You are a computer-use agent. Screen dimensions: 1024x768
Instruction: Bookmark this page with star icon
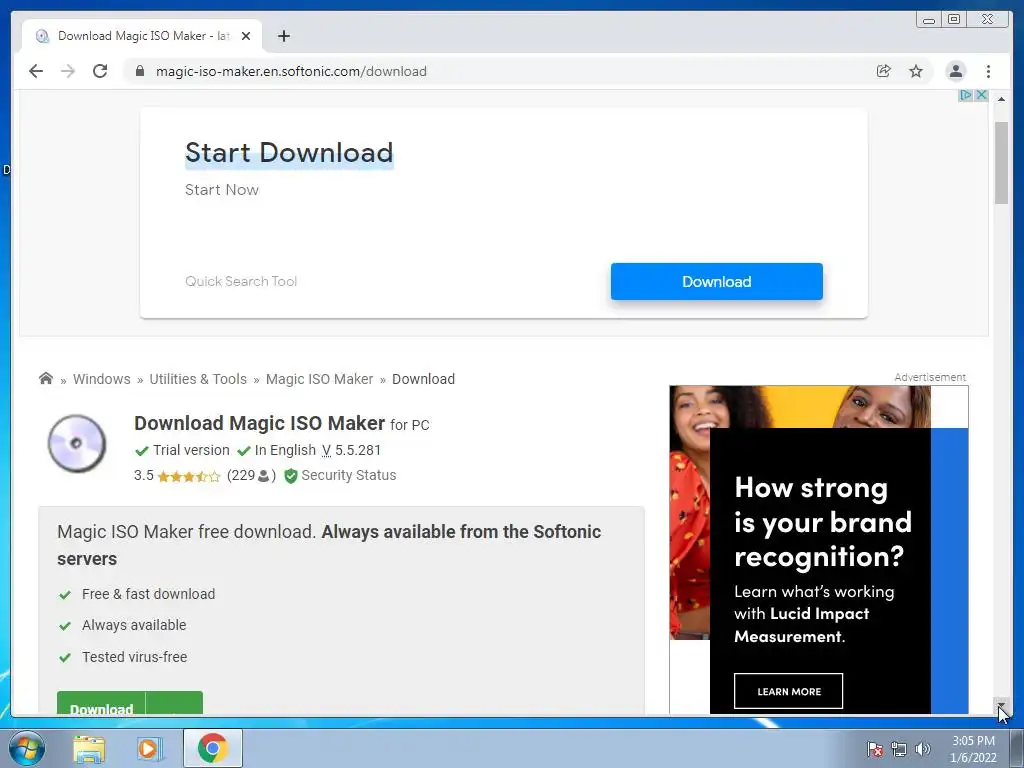(916, 71)
